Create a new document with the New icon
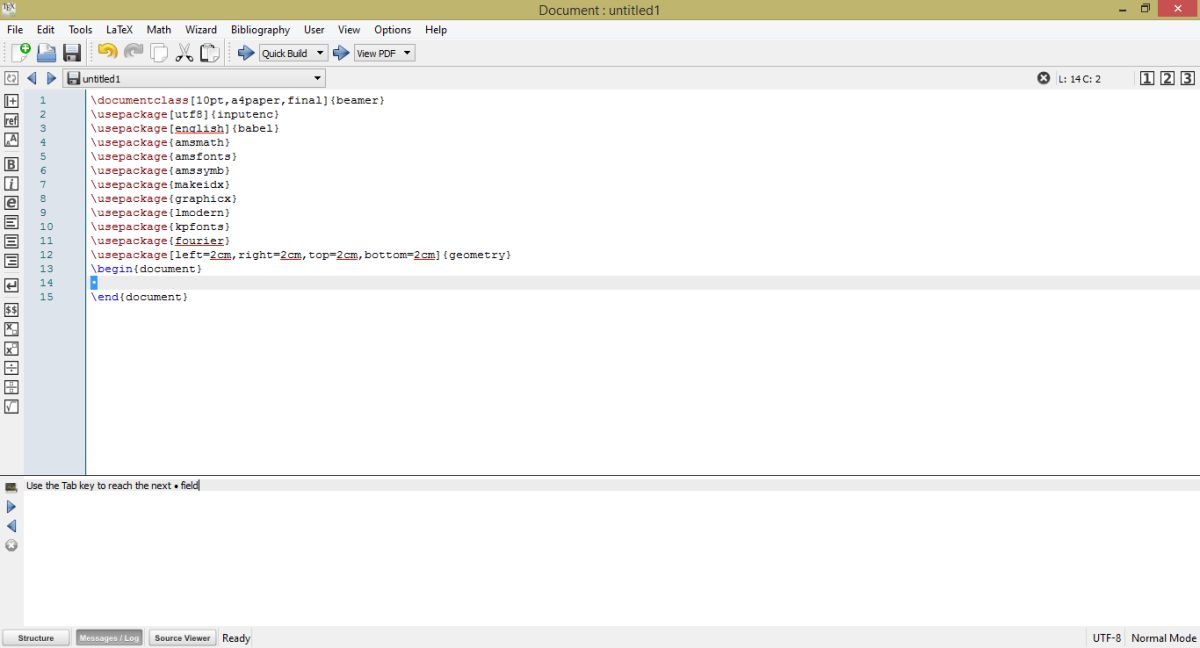This screenshot has height=648, width=1200. point(20,53)
